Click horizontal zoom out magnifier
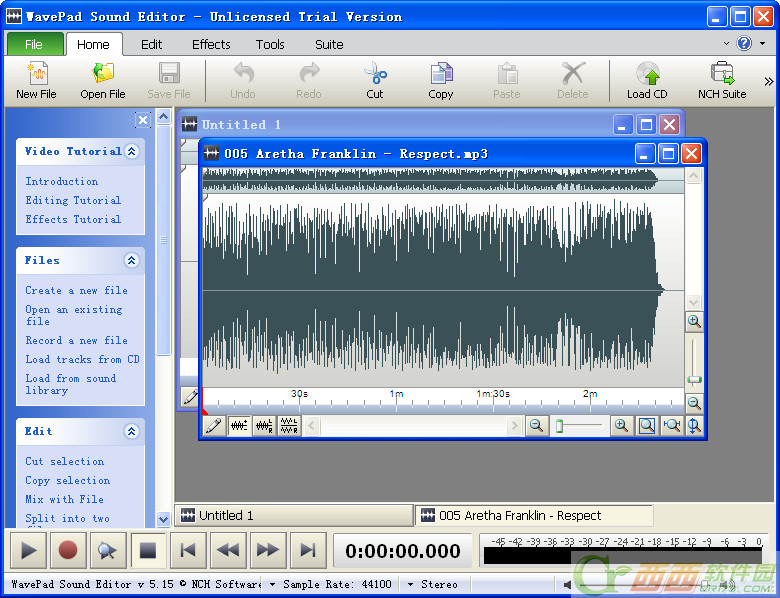This screenshot has width=780, height=598. [536, 426]
